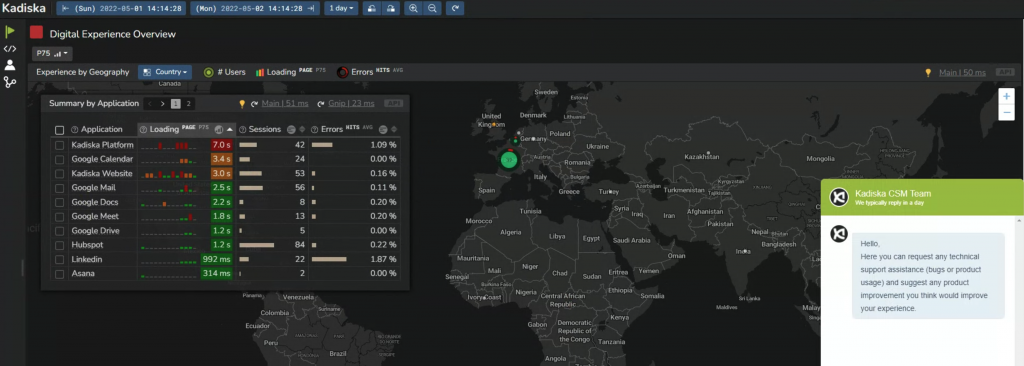Click the # Users green circle legend icon
The height and width of the screenshot is (366, 1024).
208,73
